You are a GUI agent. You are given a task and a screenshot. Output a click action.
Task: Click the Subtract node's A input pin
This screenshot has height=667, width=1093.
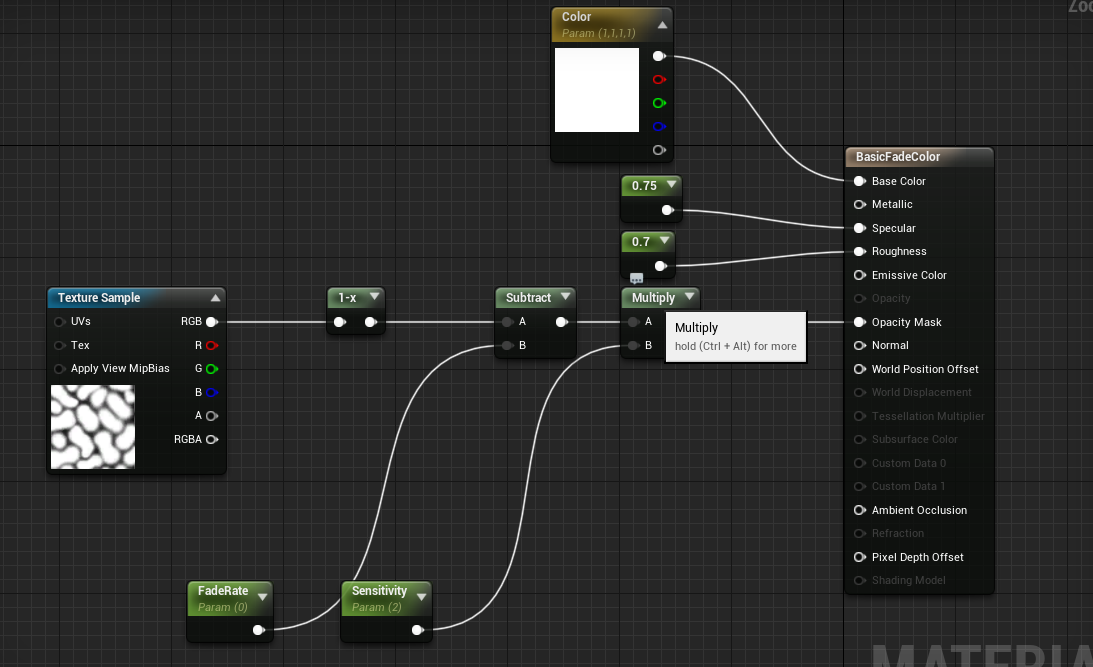pos(507,321)
